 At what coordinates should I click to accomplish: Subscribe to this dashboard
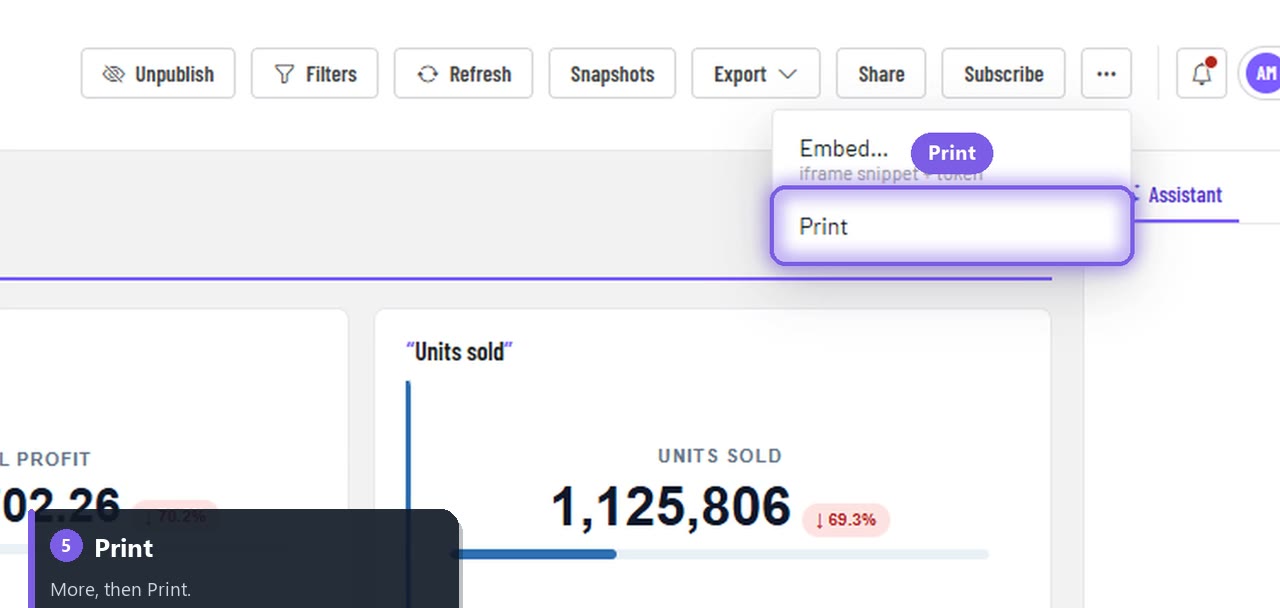coord(1003,74)
